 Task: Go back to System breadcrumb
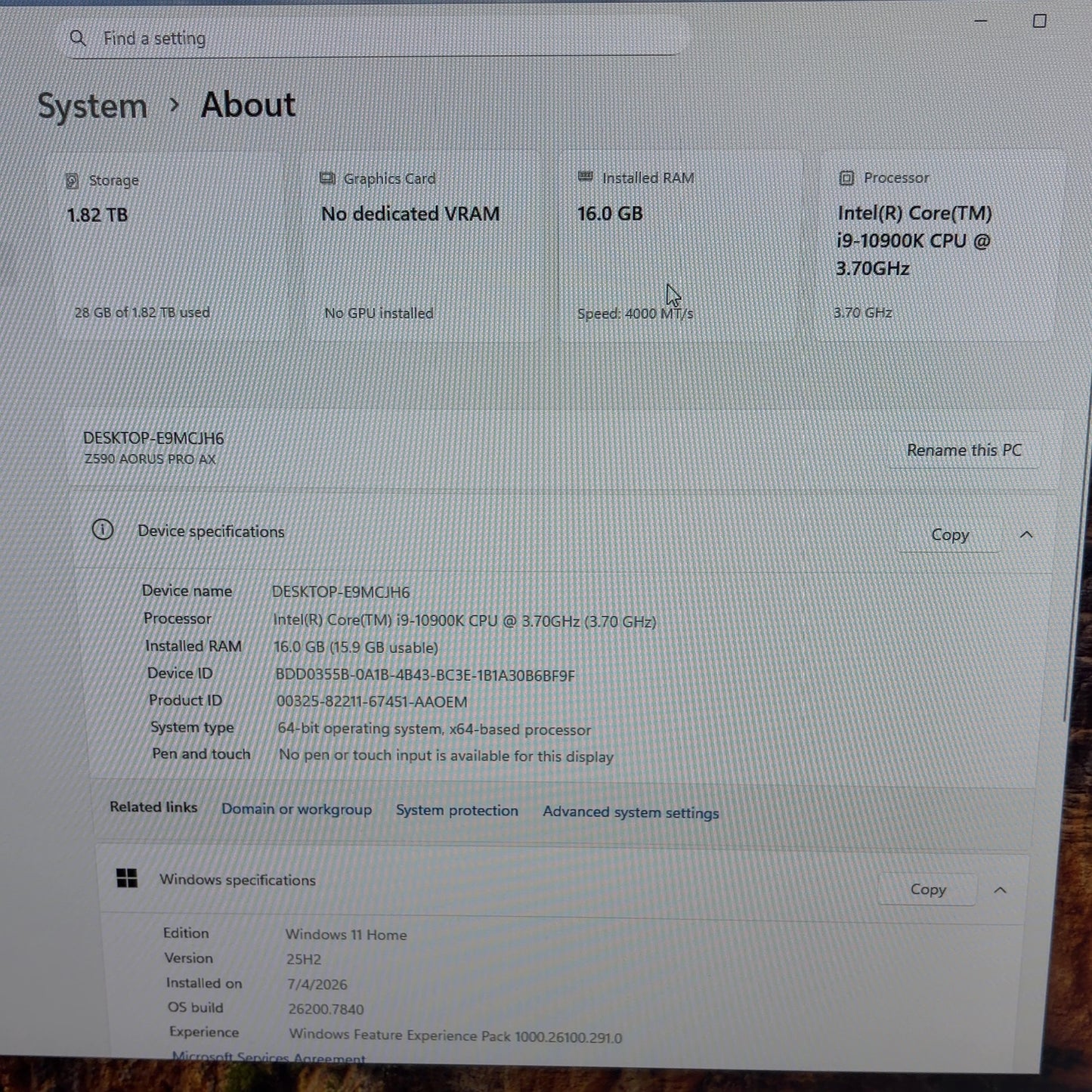(92, 106)
